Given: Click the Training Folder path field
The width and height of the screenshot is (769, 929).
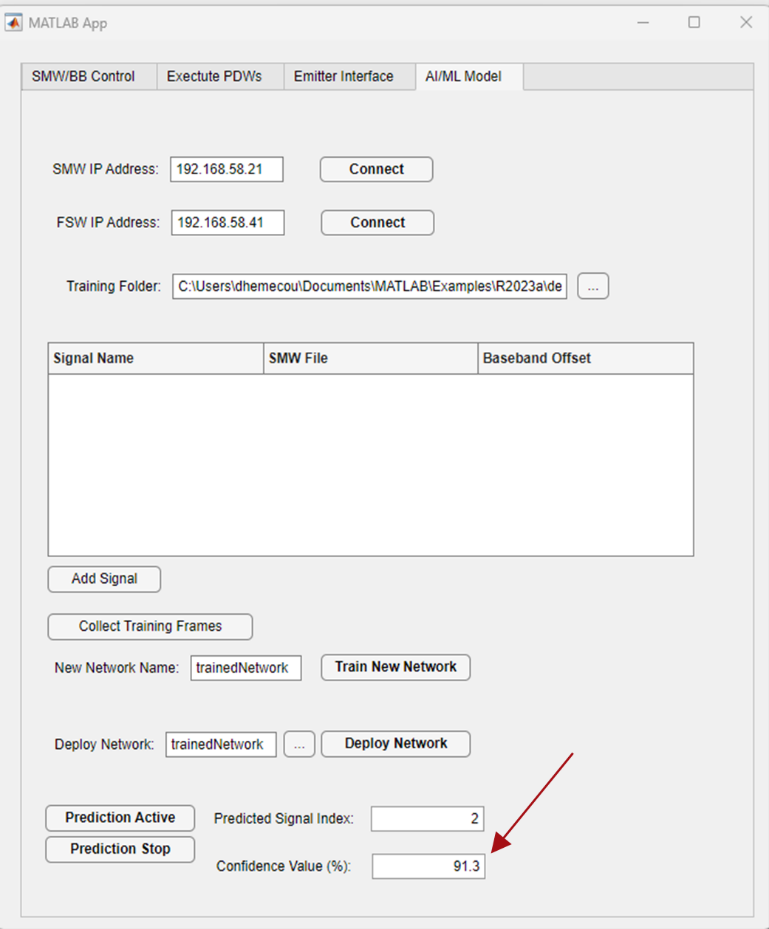Looking at the screenshot, I should click(x=369, y=287).
